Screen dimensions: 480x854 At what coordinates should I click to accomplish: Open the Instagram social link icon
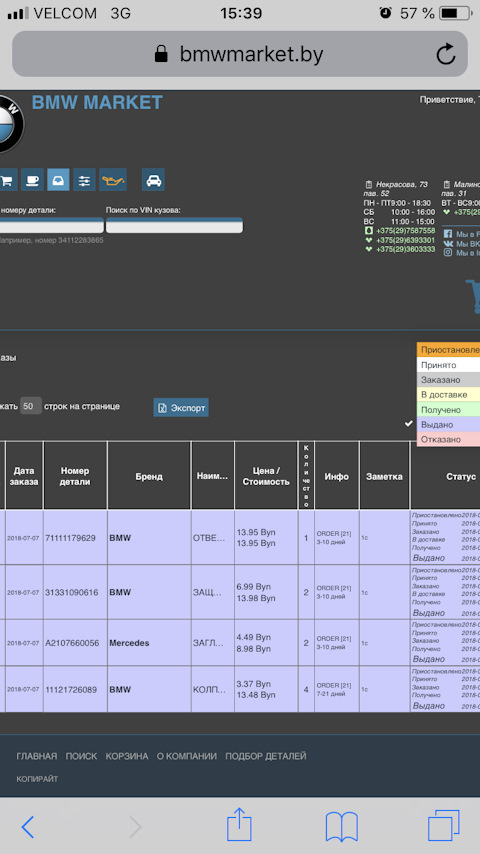pos(448,253)
